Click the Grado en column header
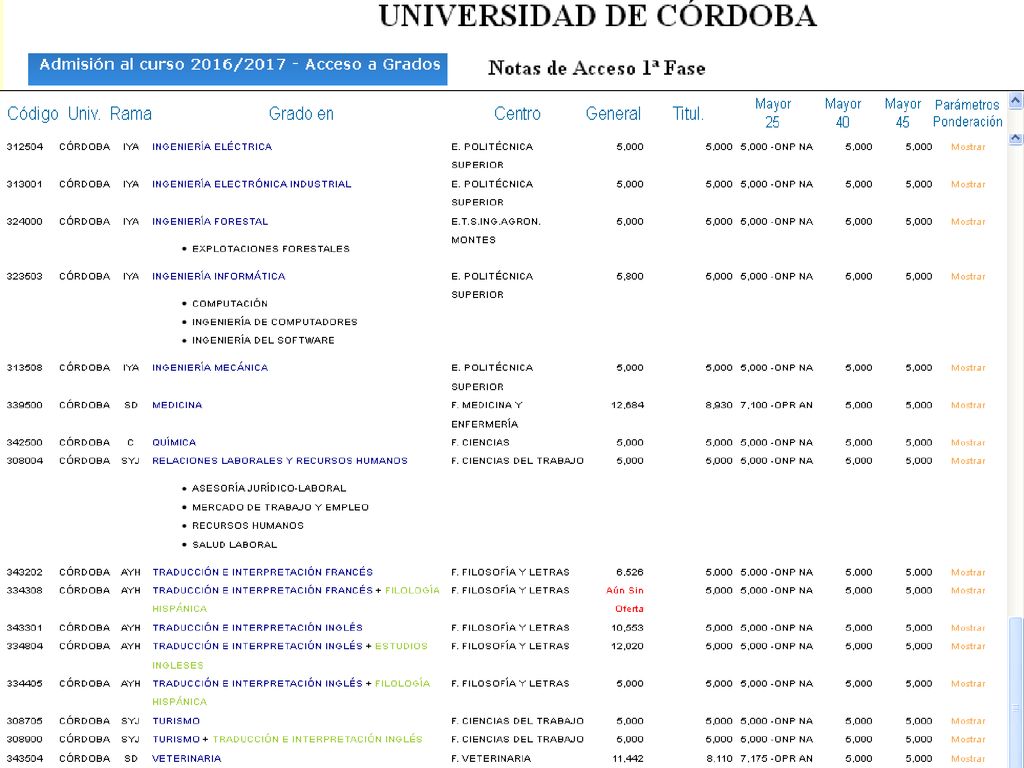1024x768 pixels. 301,114
